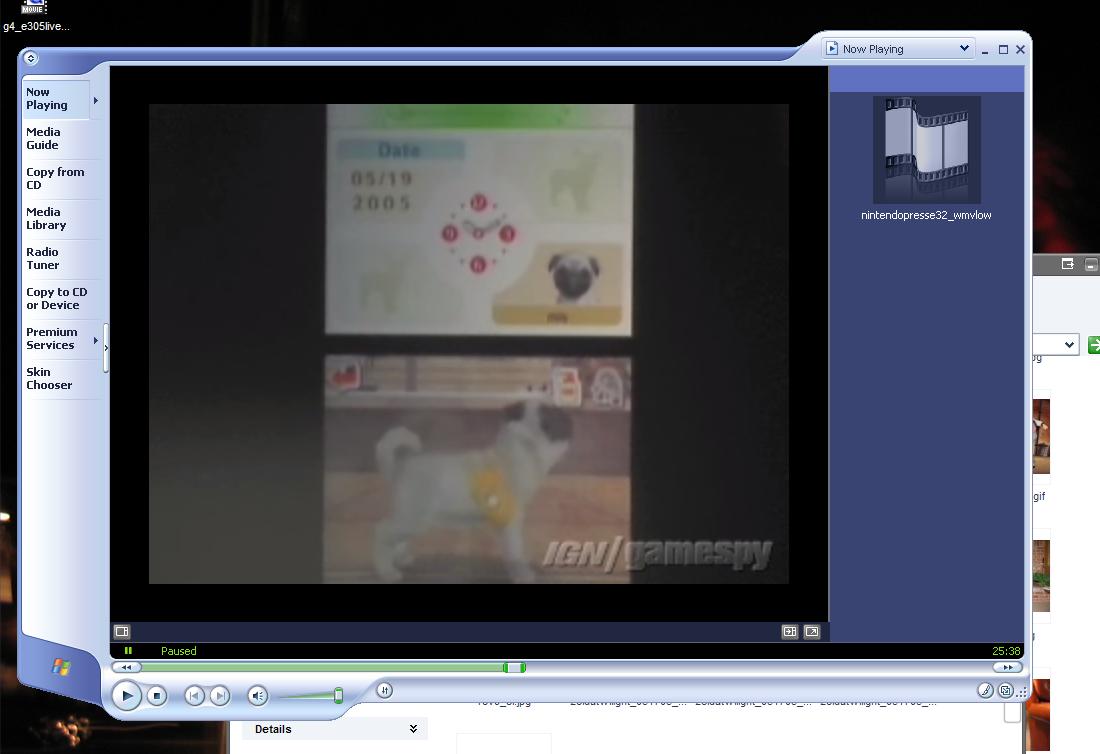Viewport: 1100px width, 754px height.
Task: Click the video settings icon below the video
Action: 122,631
